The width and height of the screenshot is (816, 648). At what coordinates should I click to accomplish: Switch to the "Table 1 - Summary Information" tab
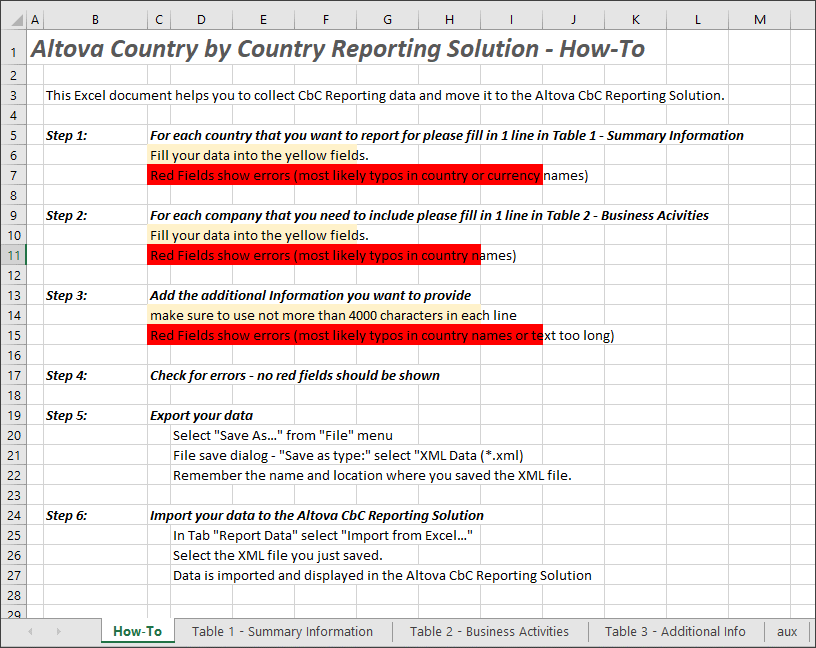click(x=286, y=631)
